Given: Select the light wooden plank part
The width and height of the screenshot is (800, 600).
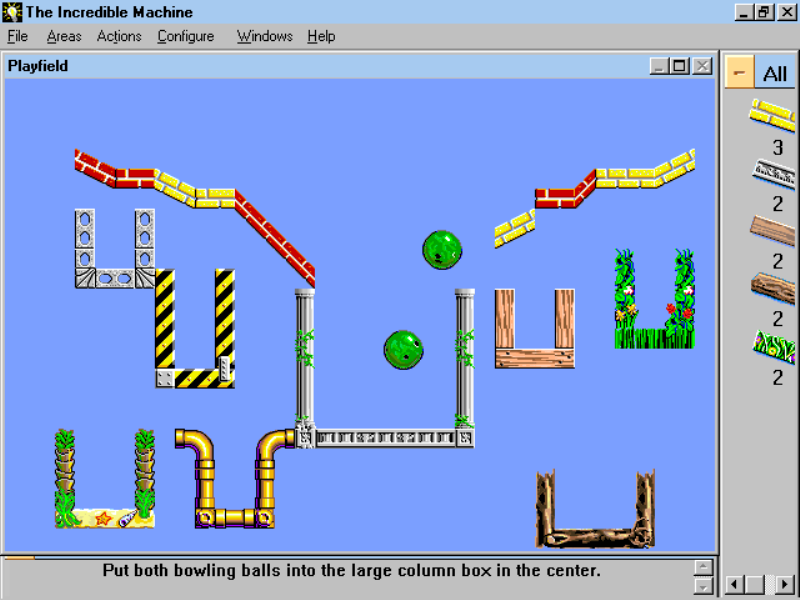Looking at the screenshot, I should pos(772,231).
